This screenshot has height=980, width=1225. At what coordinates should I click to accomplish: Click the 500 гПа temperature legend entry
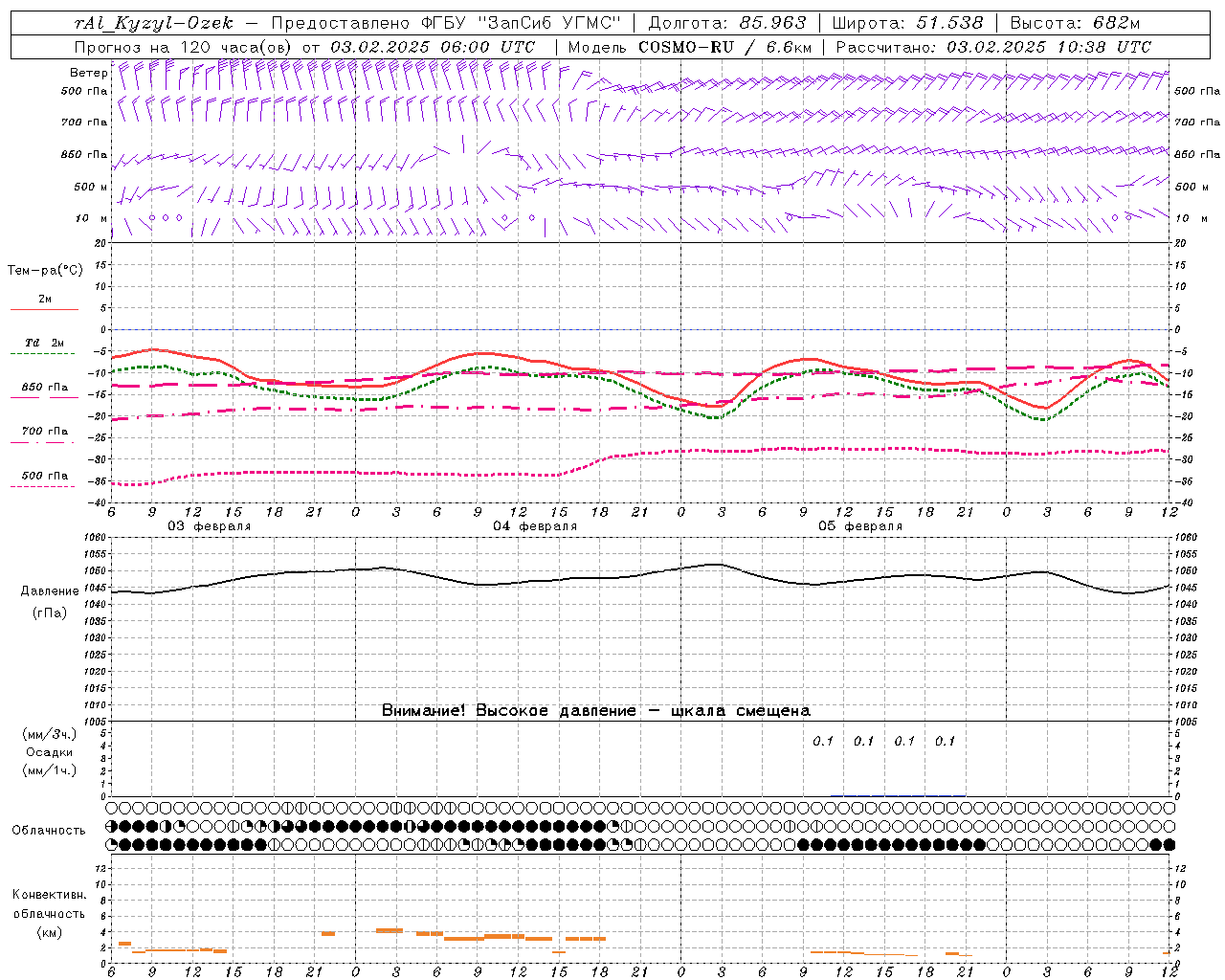pyautogui.click(x=45, y=476)
